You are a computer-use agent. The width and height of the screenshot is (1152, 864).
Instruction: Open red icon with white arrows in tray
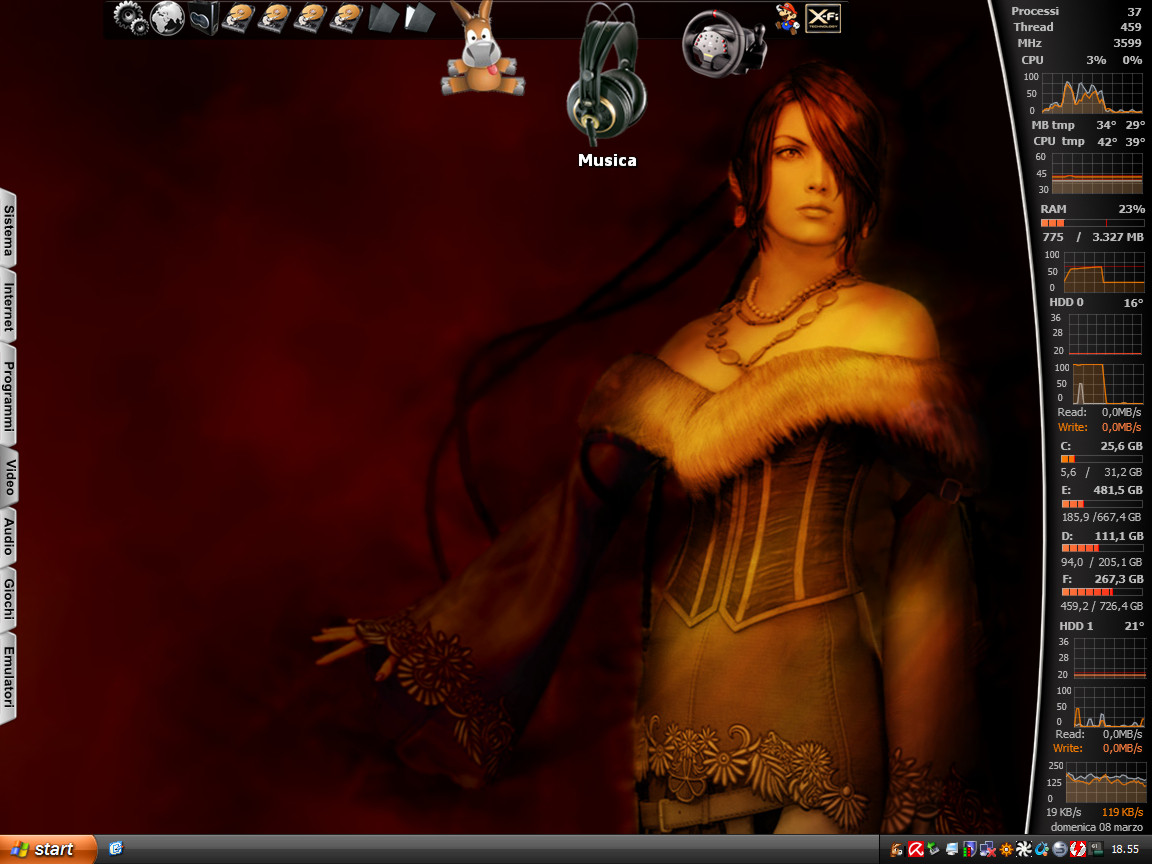pyautogui.click(x=1078, y=849)
